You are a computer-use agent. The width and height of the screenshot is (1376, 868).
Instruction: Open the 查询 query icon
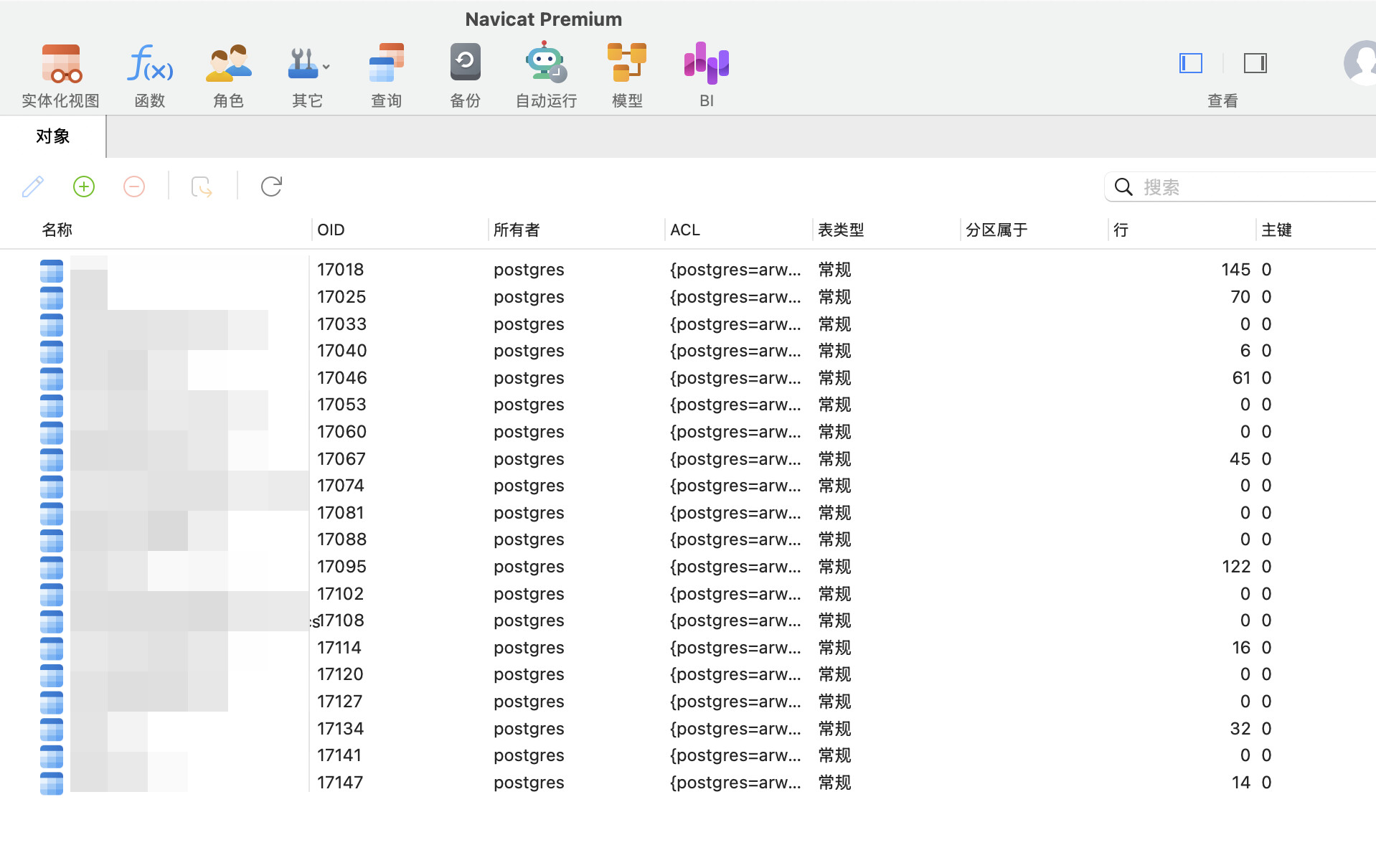click(387, 64)
